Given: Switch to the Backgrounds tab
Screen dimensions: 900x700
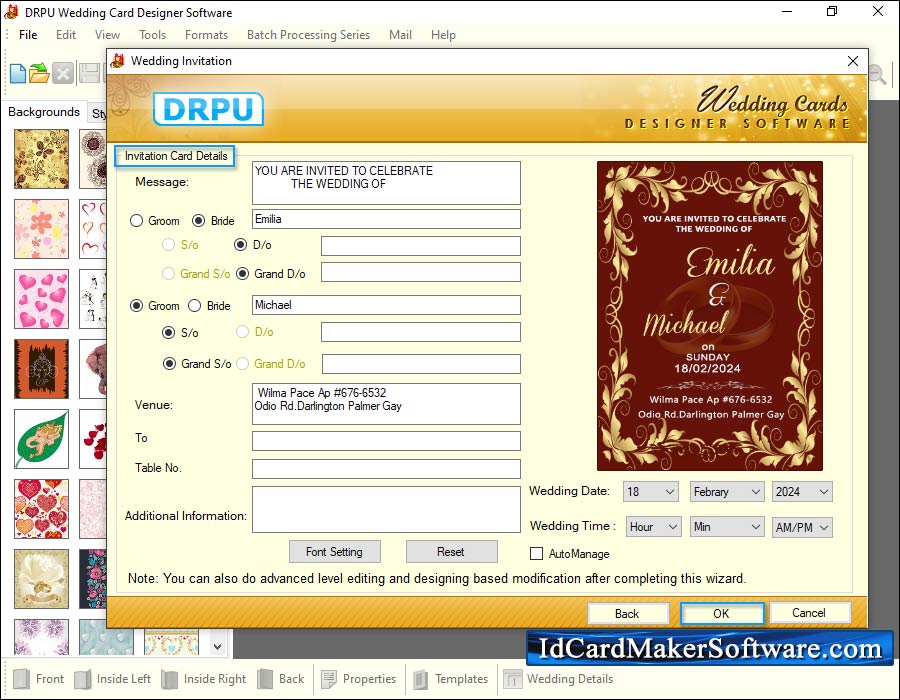Looking at the screenshot, I should click(44, 112).
